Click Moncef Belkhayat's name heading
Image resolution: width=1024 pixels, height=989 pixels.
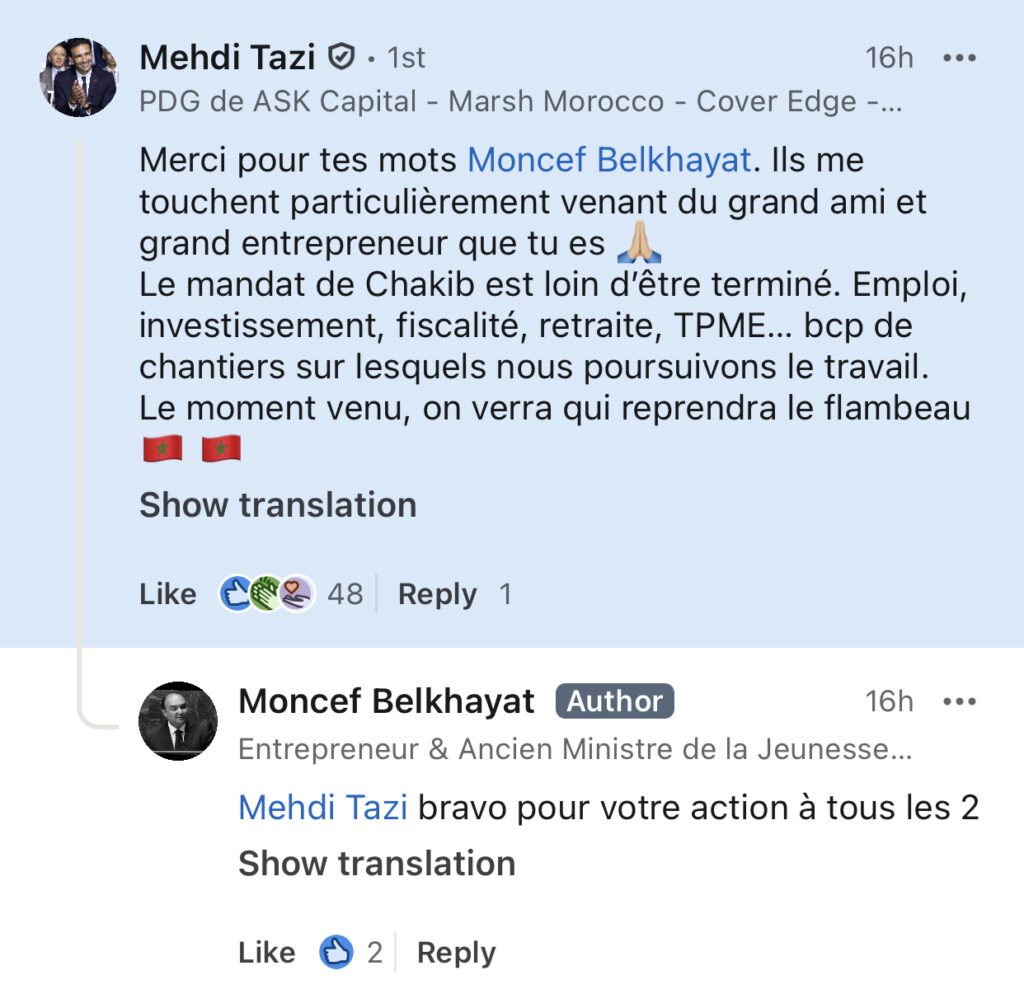point(386,701)
